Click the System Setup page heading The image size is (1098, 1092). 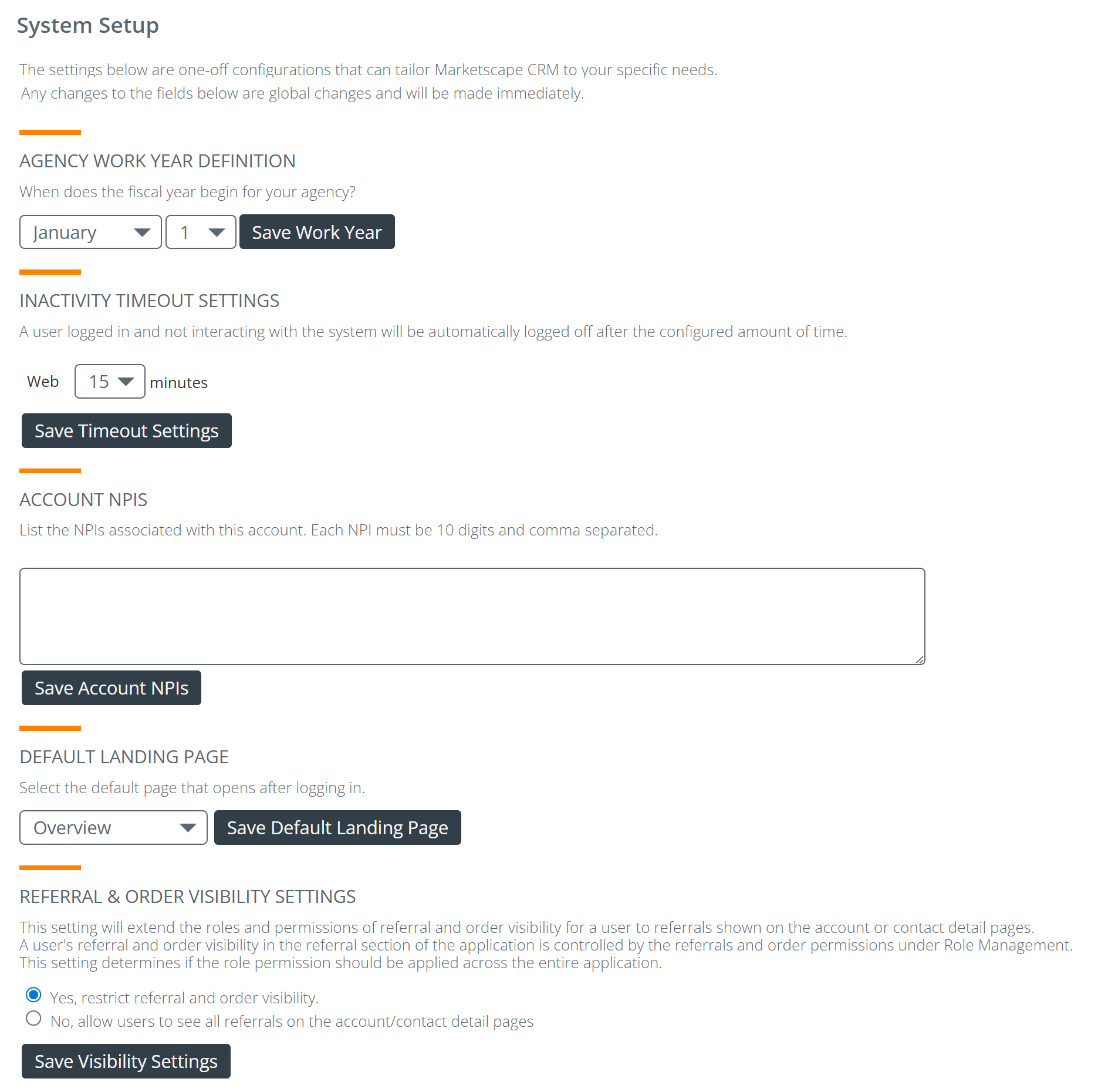pyautogui.click(x=88, y=26)
